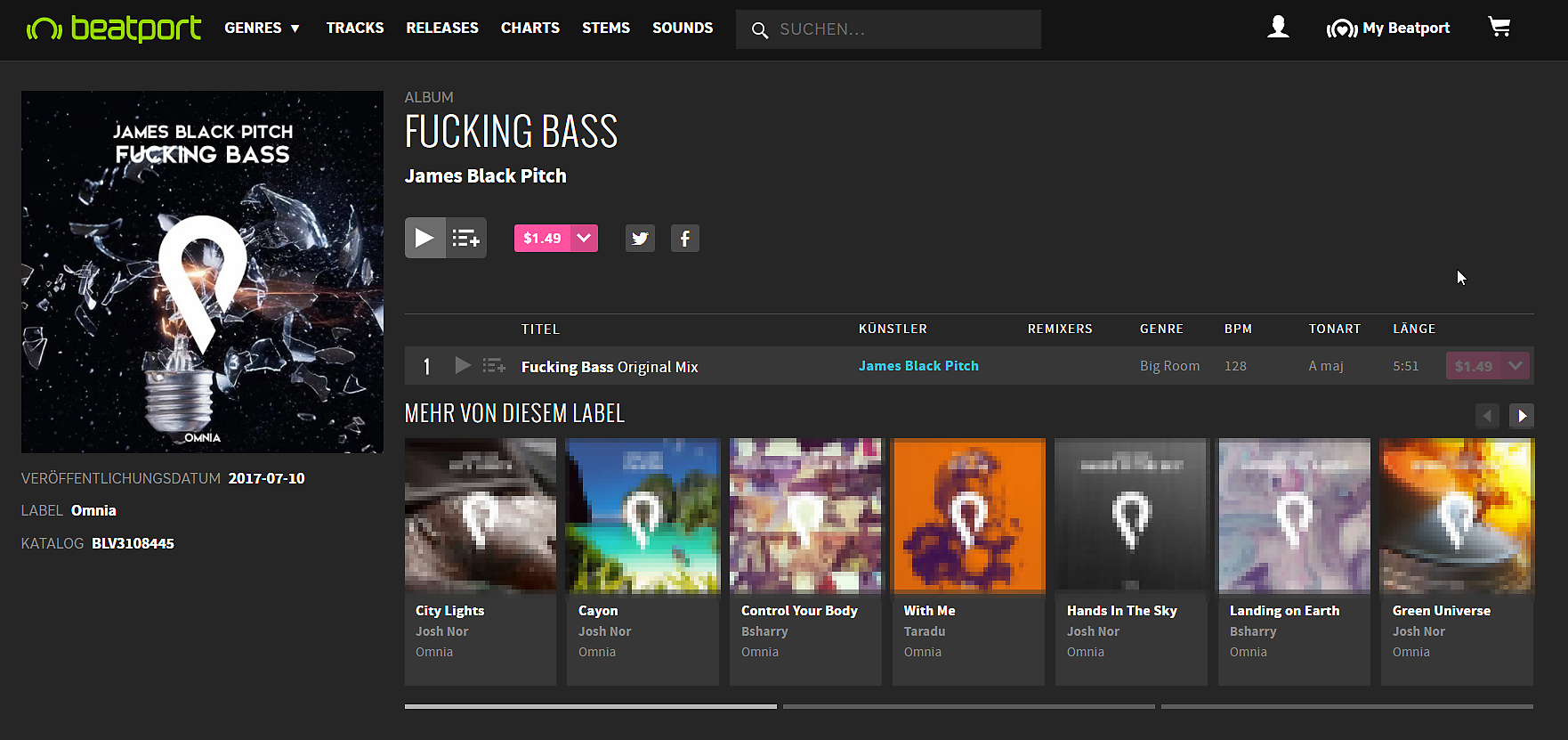Open the City Lights title link
This screenshot has width=1568, height=740.
tap(449, 611)
